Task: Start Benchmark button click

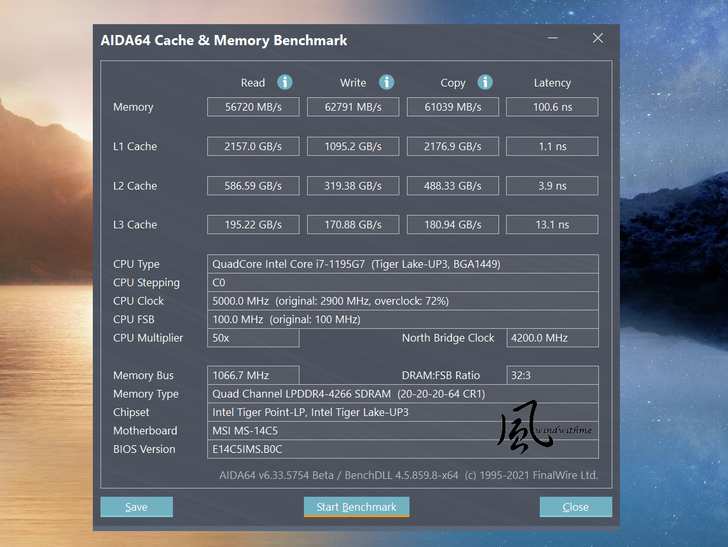Action: coord(356,507)
